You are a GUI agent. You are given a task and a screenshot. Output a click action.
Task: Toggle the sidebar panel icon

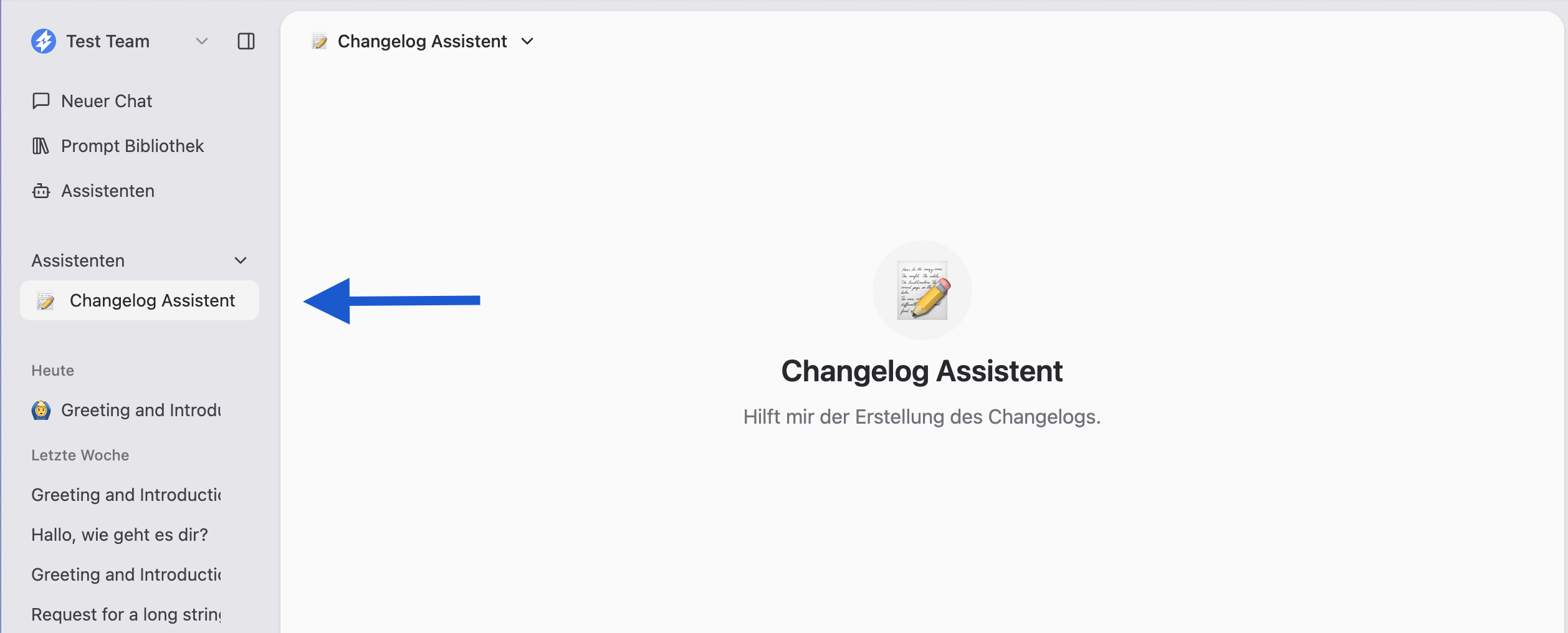[246, 41]
